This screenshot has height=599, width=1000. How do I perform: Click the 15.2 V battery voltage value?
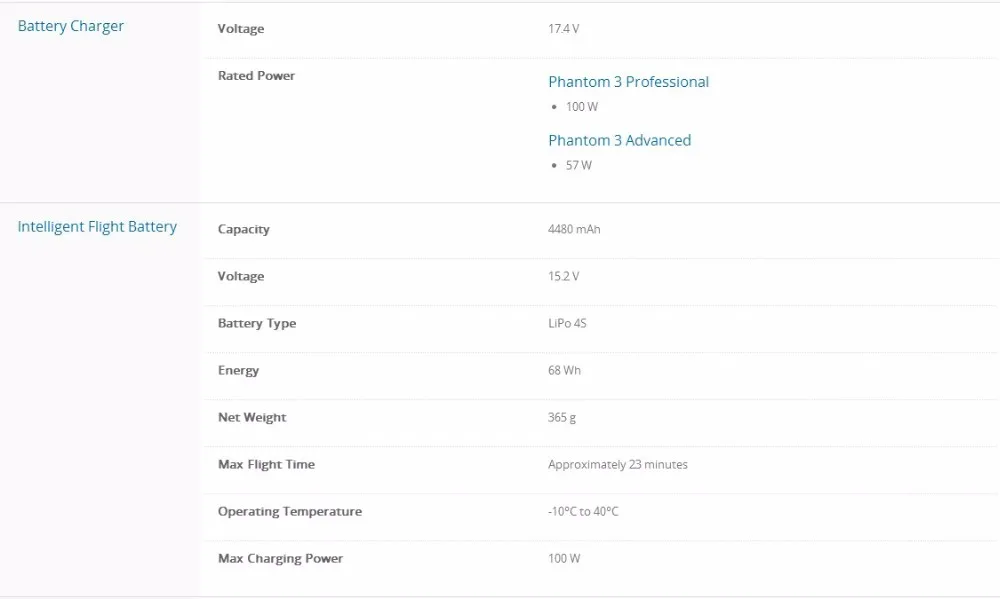click(x=563, y=276)
